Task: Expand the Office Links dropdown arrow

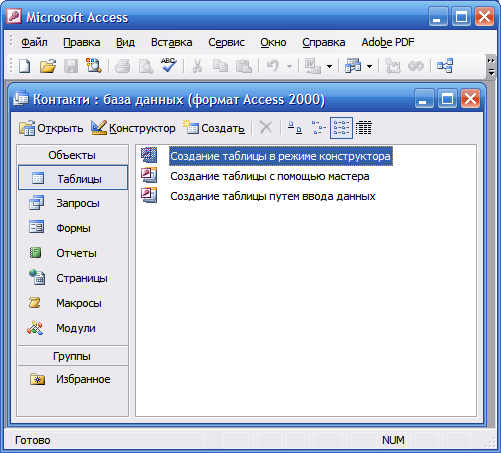Action: point(329,66)
